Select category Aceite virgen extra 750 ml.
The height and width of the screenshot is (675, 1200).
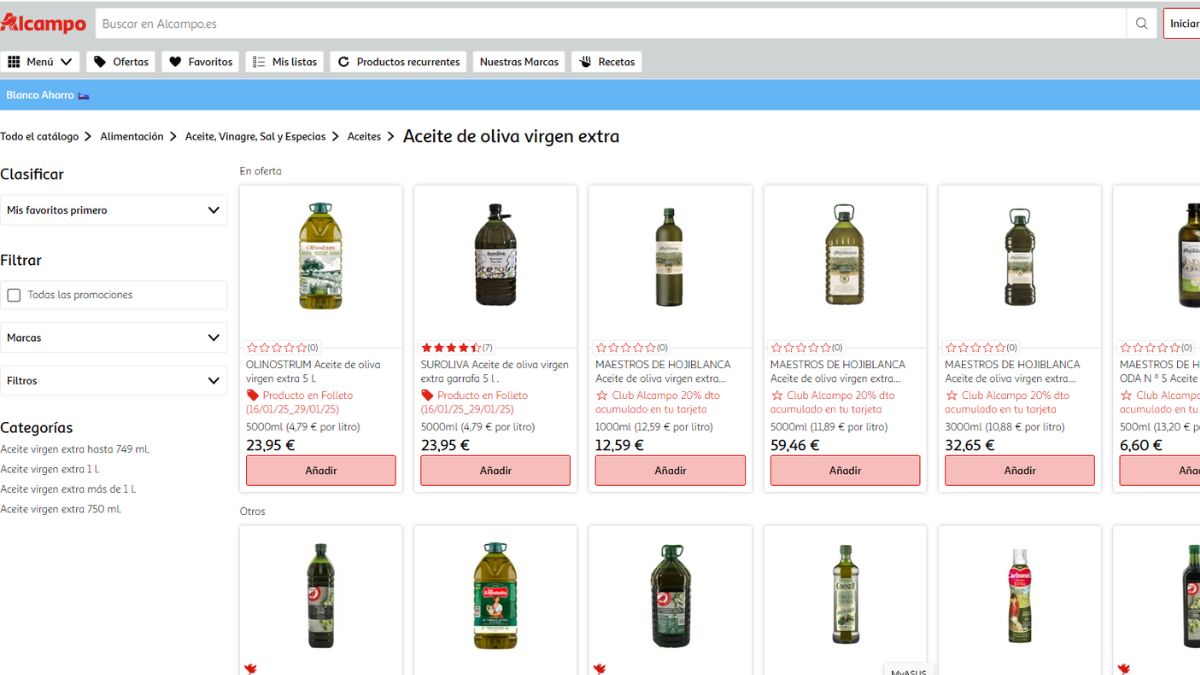[61, 510]
